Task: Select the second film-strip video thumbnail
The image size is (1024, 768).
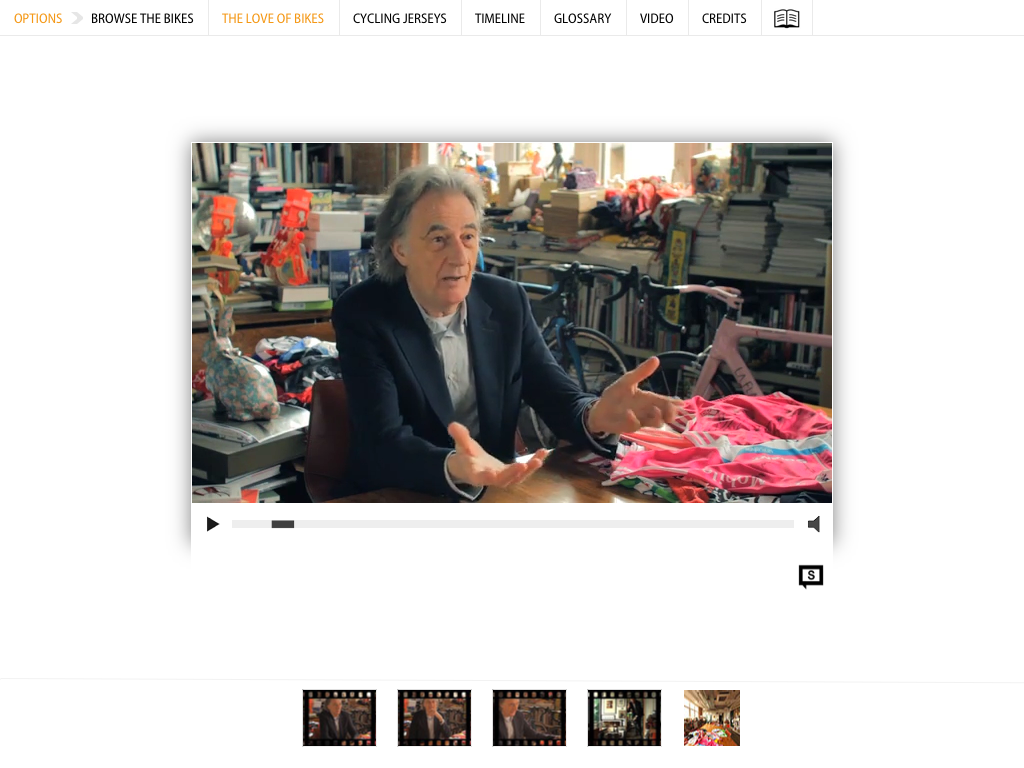Action: coord(434,718)
